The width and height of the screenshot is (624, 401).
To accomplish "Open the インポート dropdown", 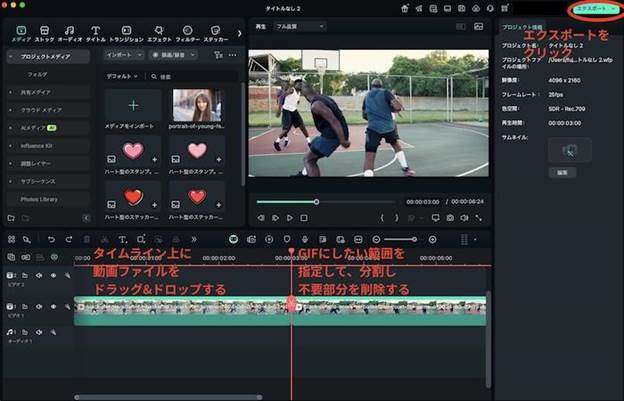I will point(121,55).
